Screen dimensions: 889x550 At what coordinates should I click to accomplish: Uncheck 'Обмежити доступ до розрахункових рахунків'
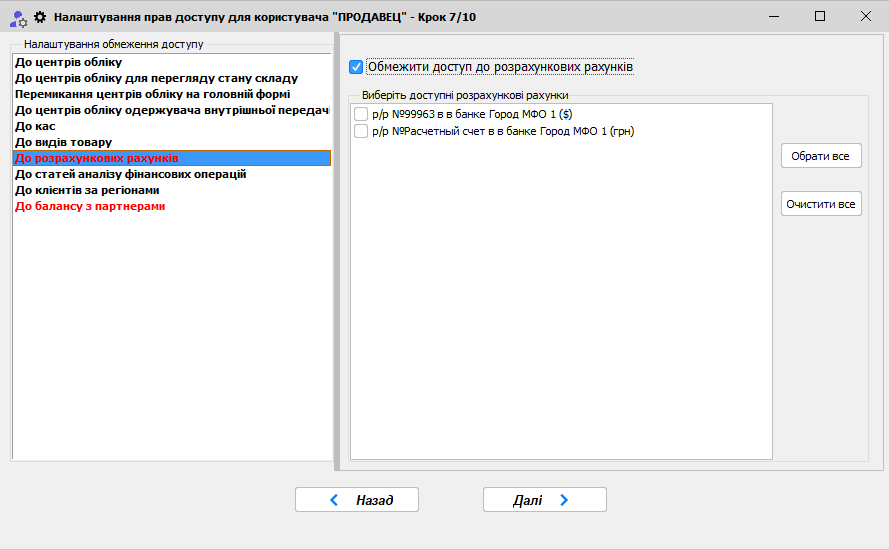(x=356, y=67)
